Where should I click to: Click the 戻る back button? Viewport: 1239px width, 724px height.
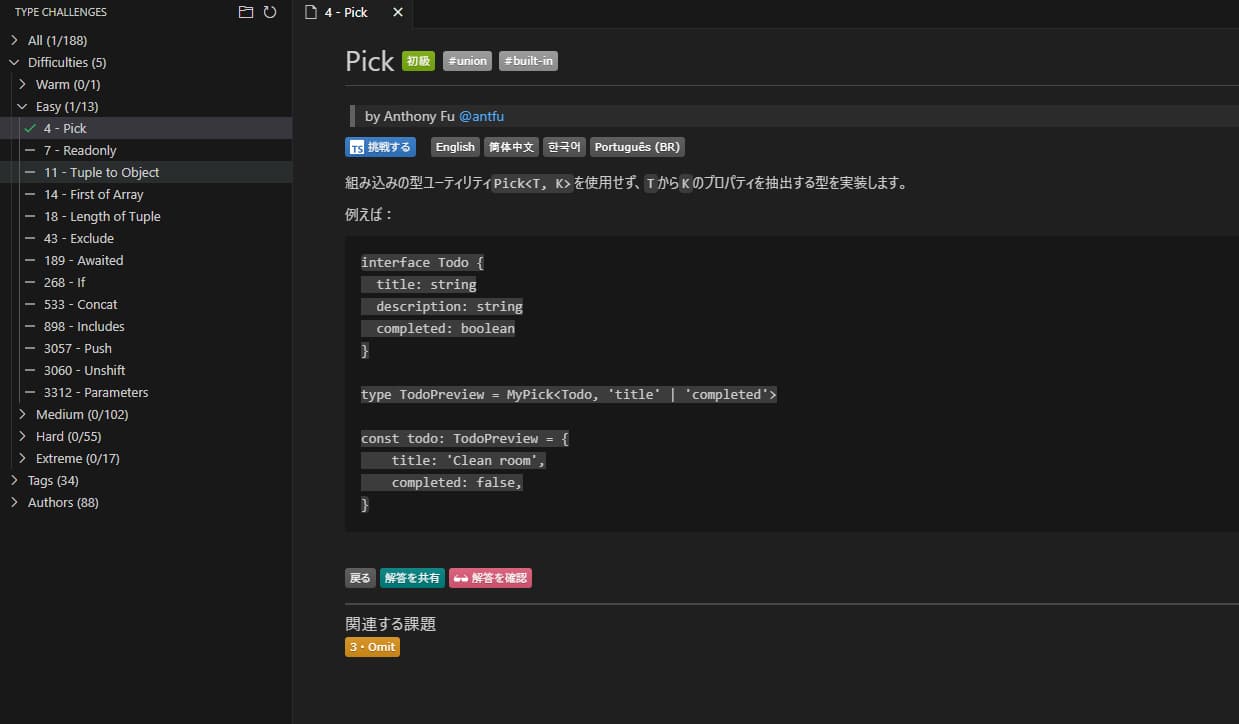360,578
